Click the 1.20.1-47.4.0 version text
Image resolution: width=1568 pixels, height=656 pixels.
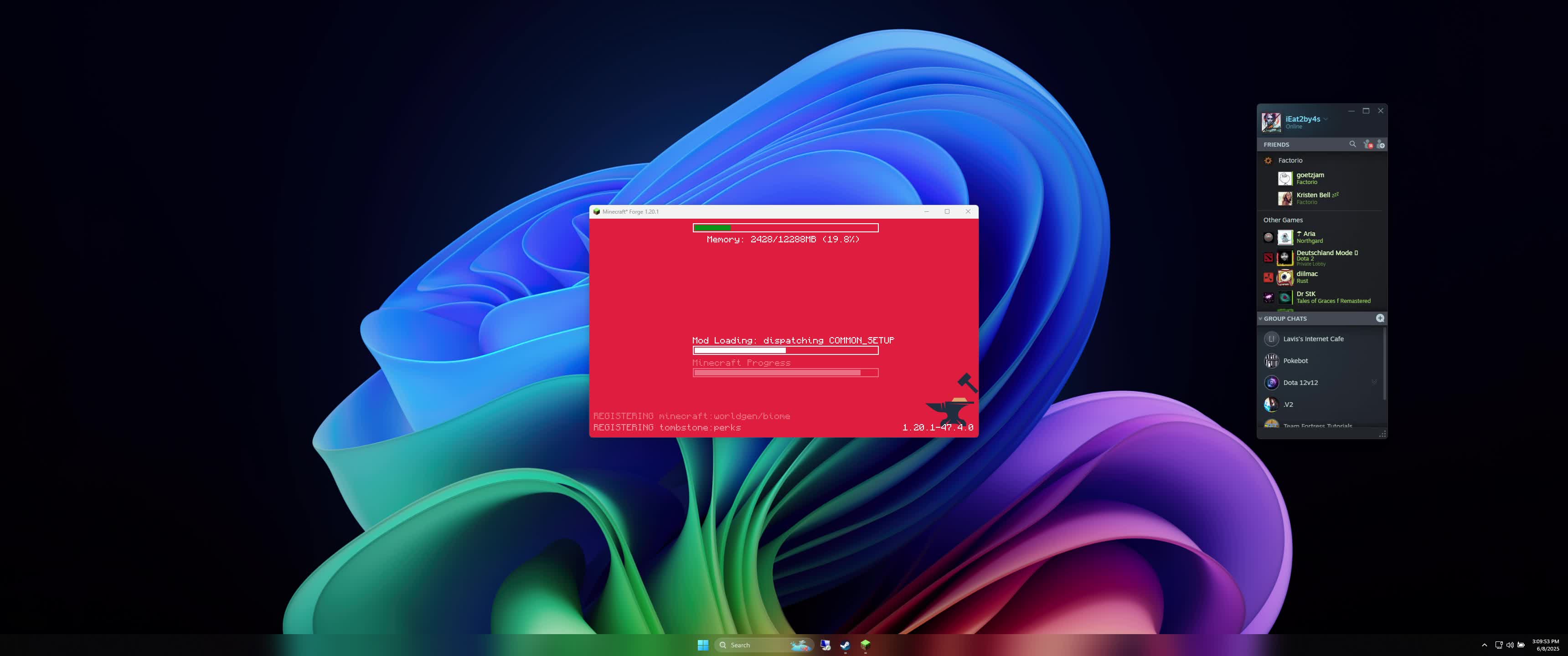point(938,428)
